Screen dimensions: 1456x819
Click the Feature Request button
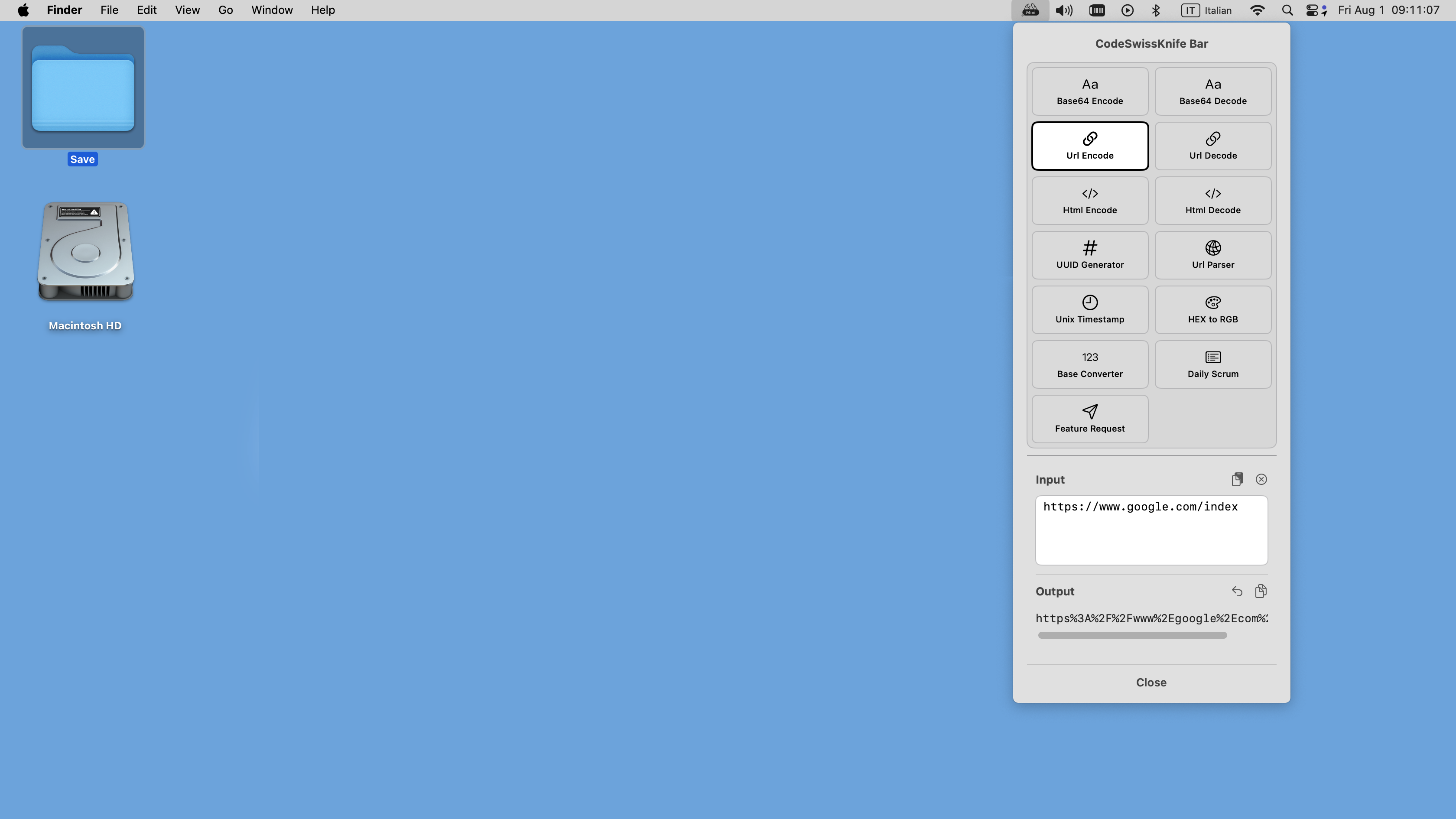pyautogui.click(x=1090, y=419)
